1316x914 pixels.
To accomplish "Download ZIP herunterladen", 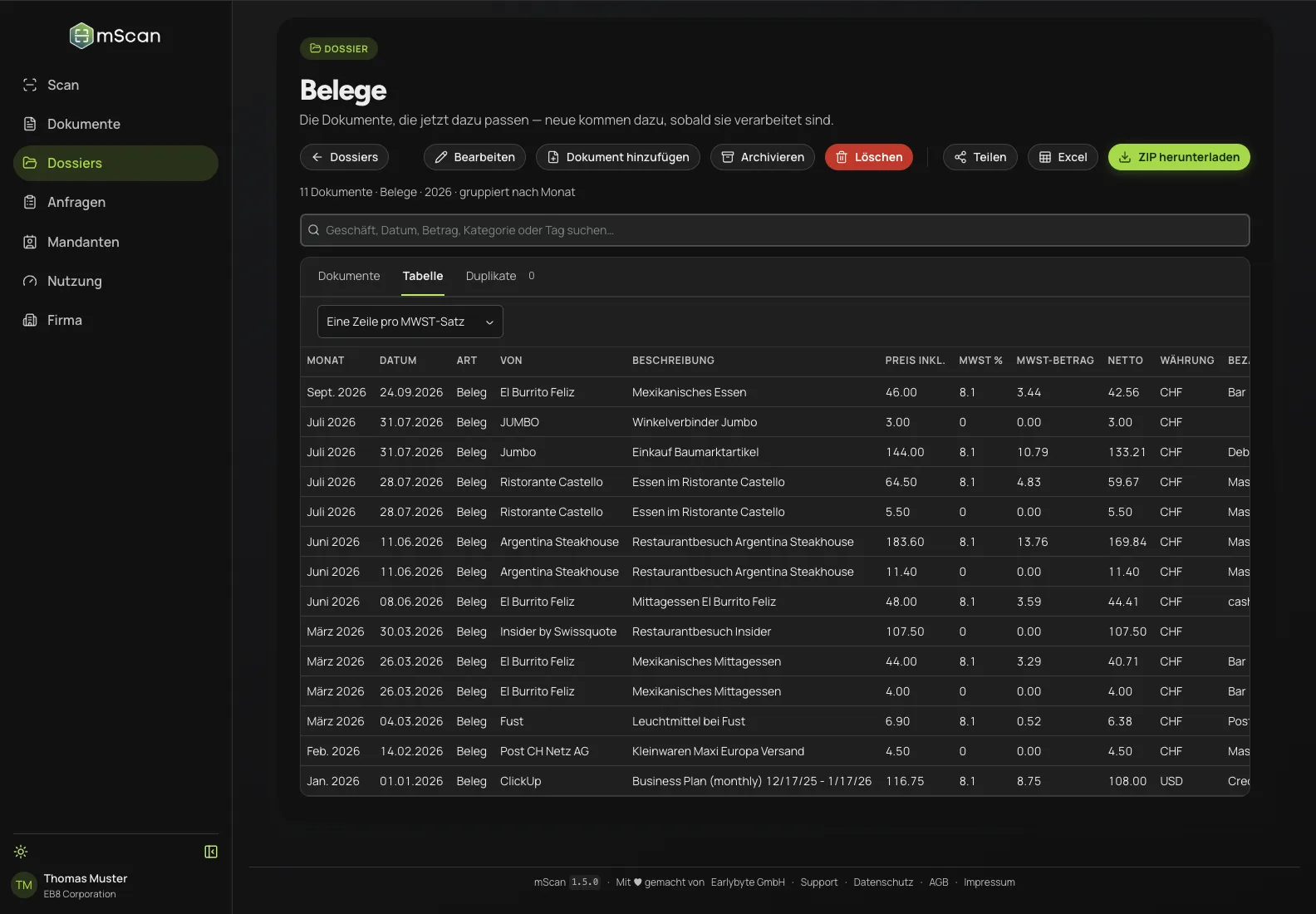I will pos(1179,157).
